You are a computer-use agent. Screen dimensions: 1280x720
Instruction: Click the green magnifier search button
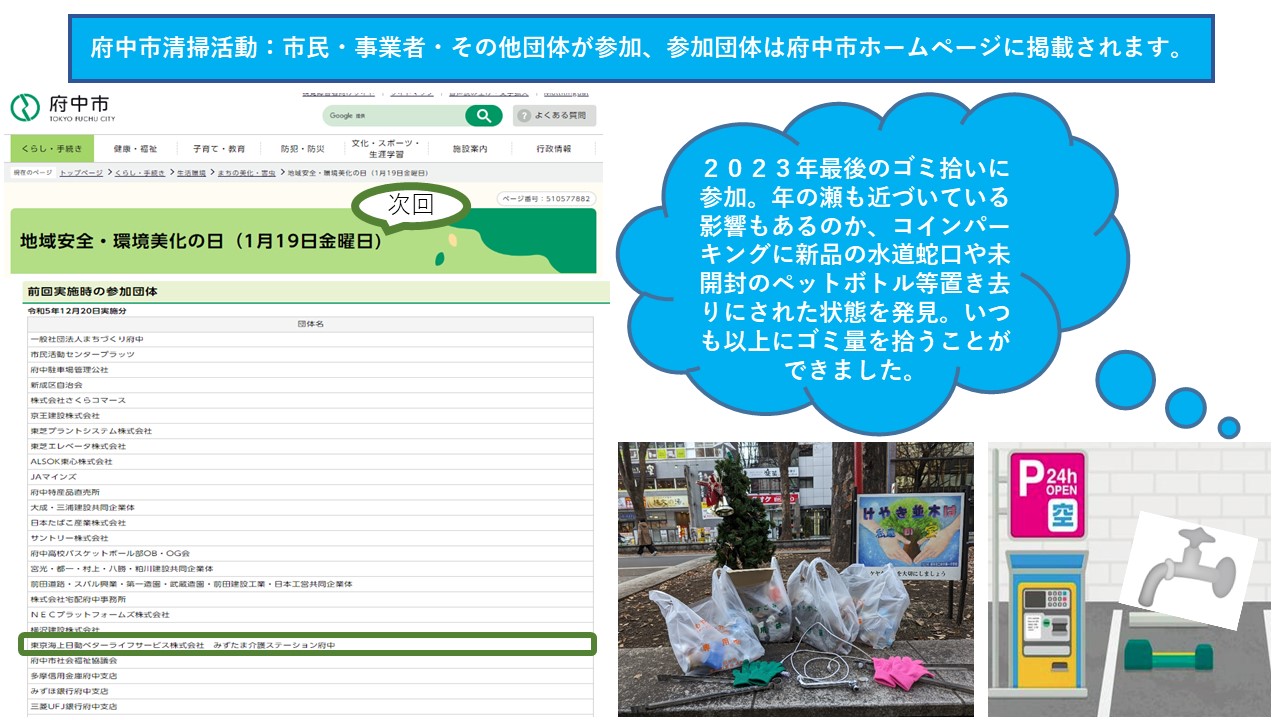483,116
